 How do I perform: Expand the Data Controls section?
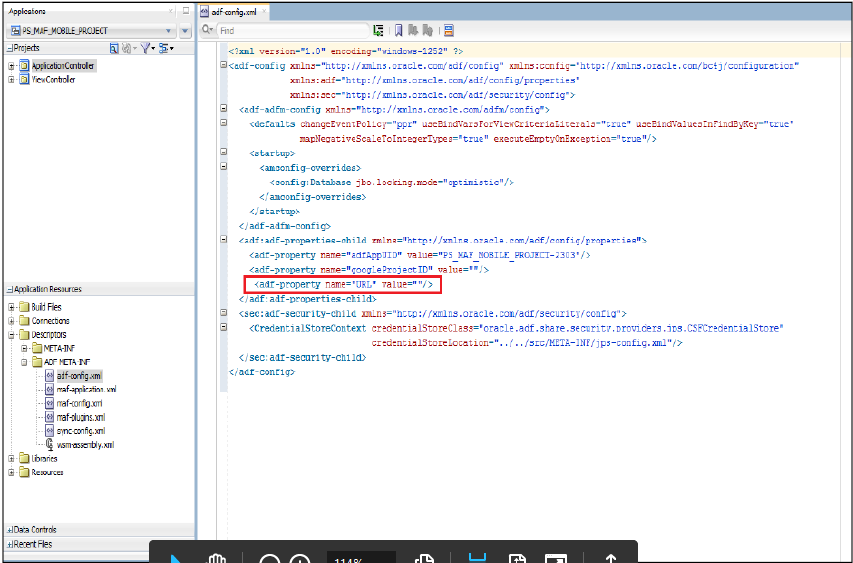[x=9, y=529]
